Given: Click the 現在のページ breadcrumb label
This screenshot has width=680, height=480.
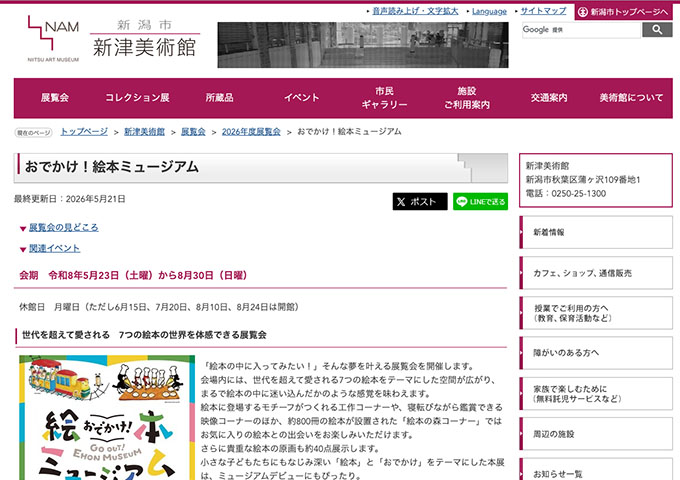Looking at the screenshot, I should pyautogui.click(x=33, y=133).
